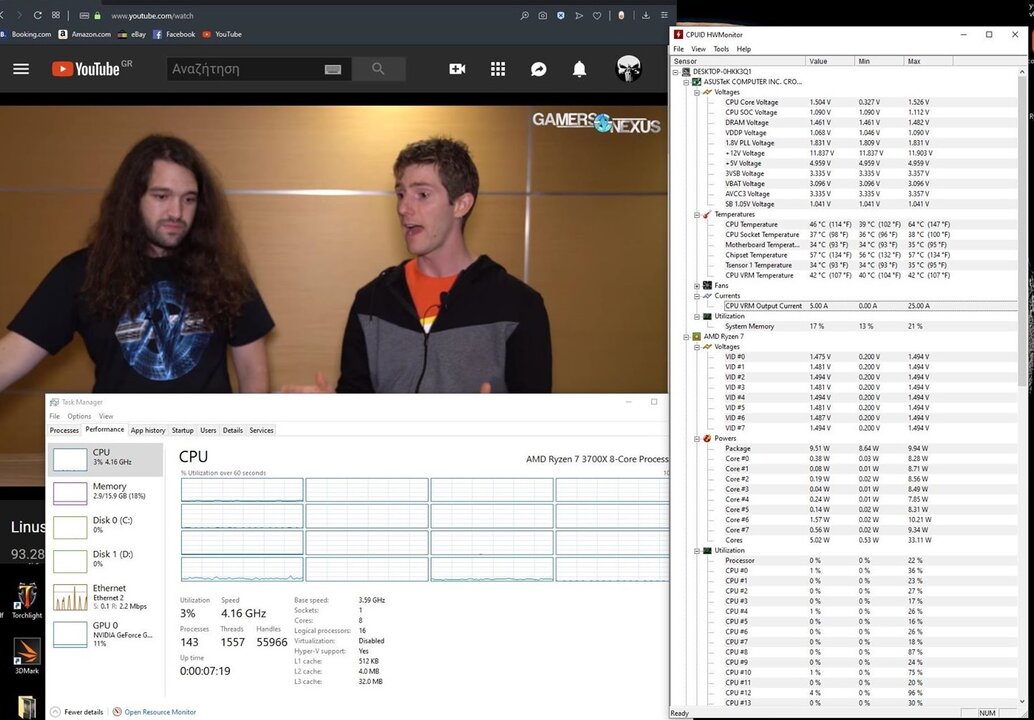Image resolution: width=1034 pixels, height=720 pixels.
Task: Open HWMonitor File menu
Action: pyautogui.click(x=679, y=49)
